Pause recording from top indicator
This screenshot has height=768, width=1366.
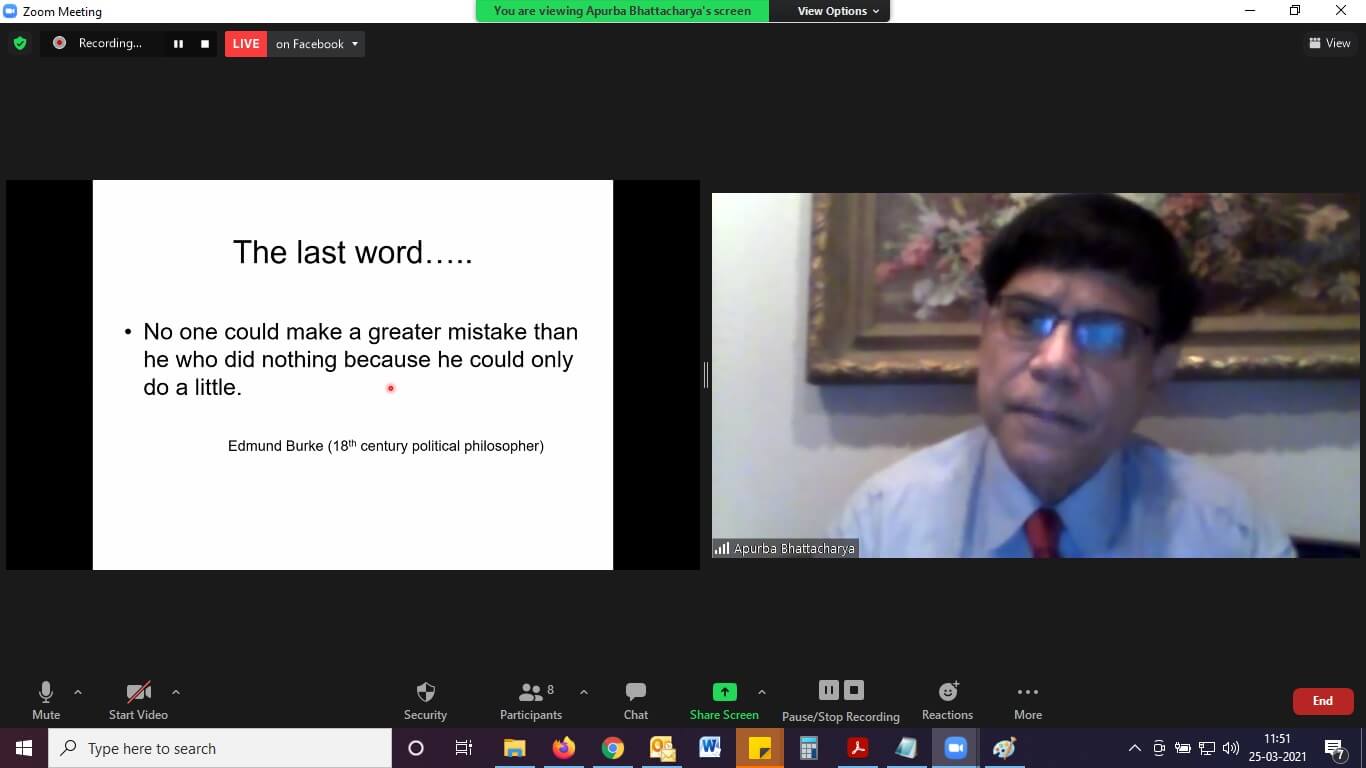(x=178, y=44)
